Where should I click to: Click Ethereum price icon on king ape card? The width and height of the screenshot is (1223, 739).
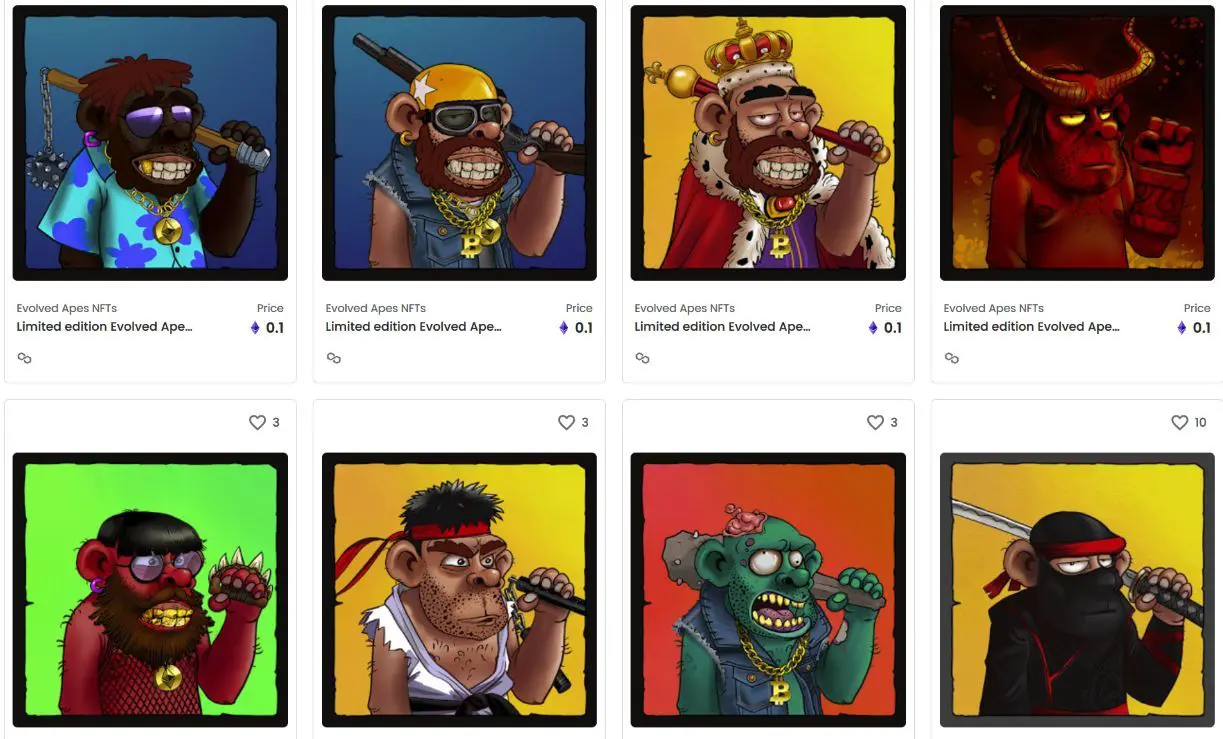pyautogui.click(x=872, y=328)
